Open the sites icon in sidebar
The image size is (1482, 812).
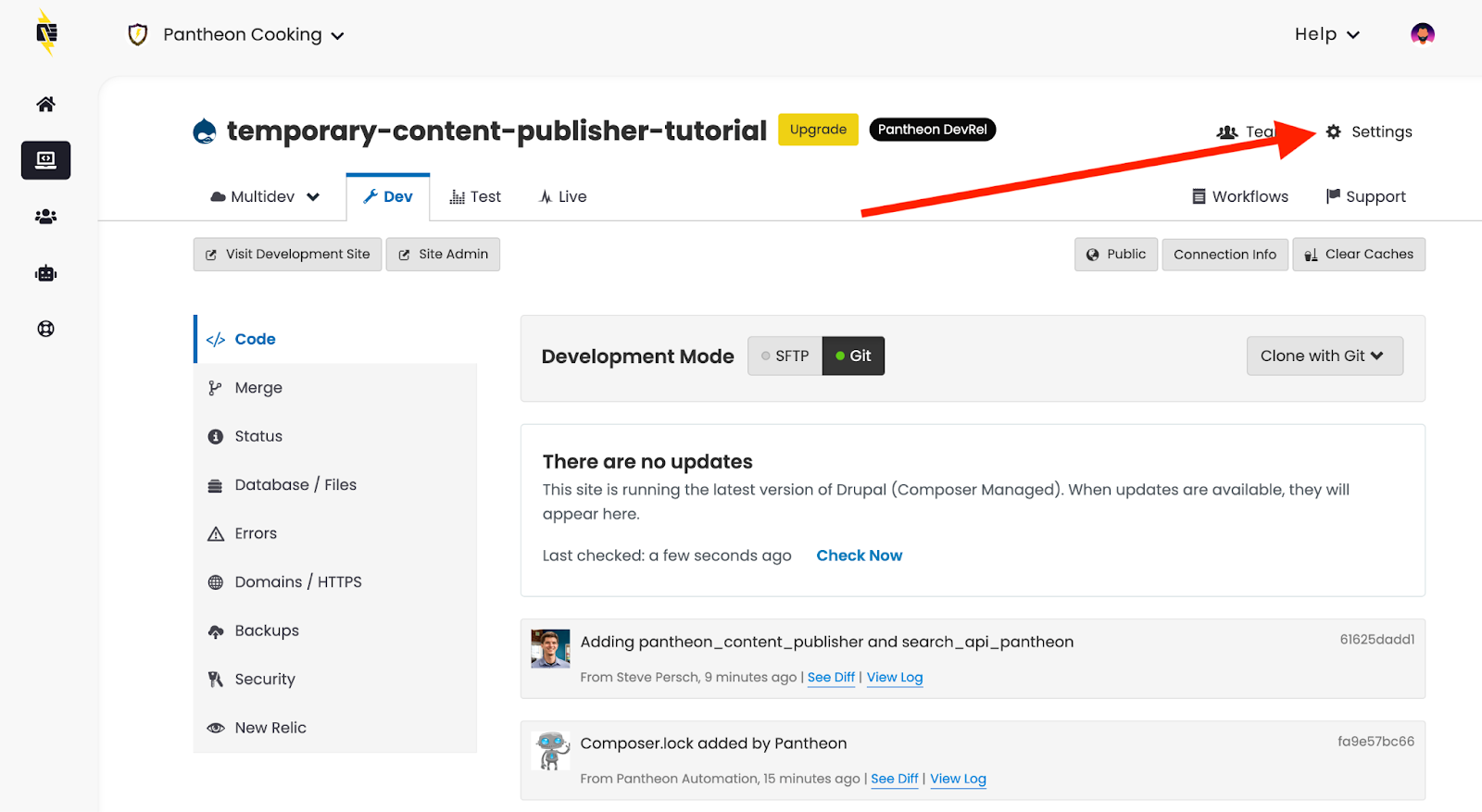point(45,160)
